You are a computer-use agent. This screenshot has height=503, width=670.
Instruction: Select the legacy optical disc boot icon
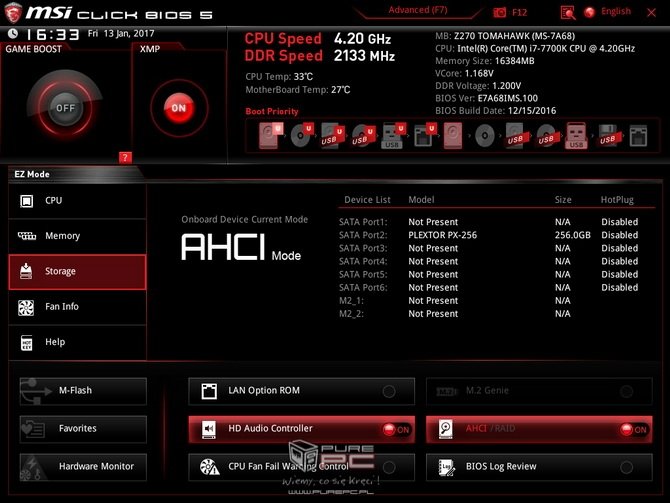point(485,136)
